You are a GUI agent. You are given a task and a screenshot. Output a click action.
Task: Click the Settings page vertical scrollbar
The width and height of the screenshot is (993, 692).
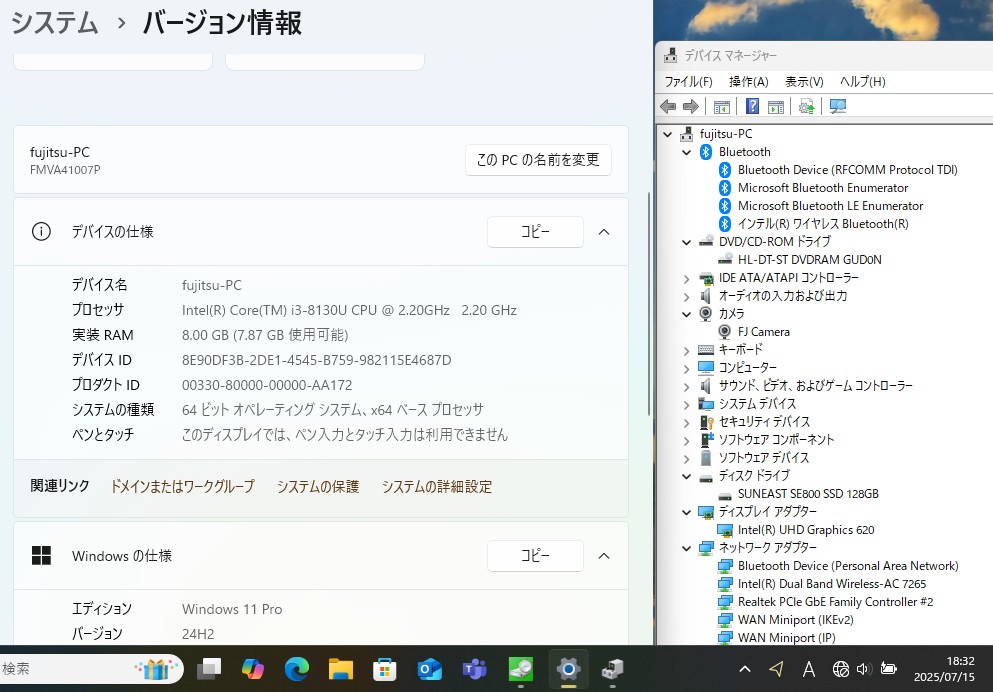click(x=648, y=304)
